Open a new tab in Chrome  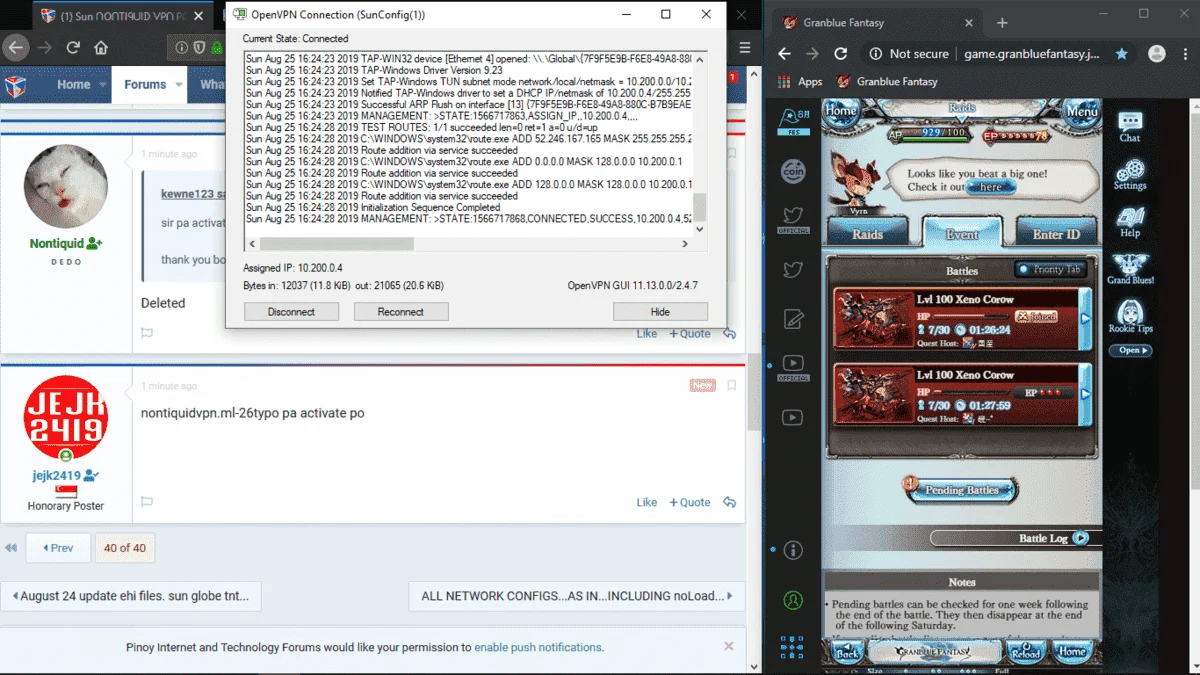click(1002, 22)
